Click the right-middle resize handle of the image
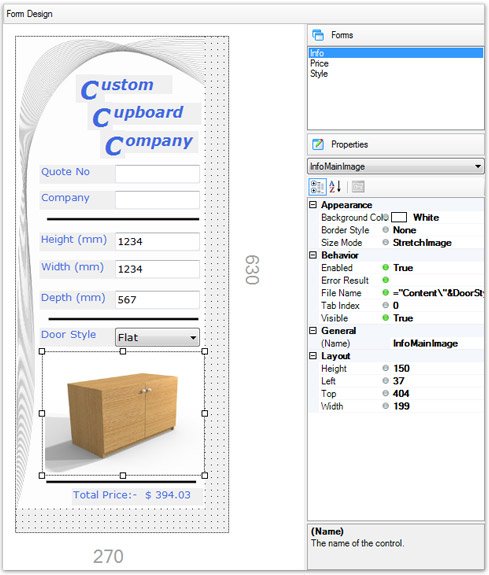 205,413
